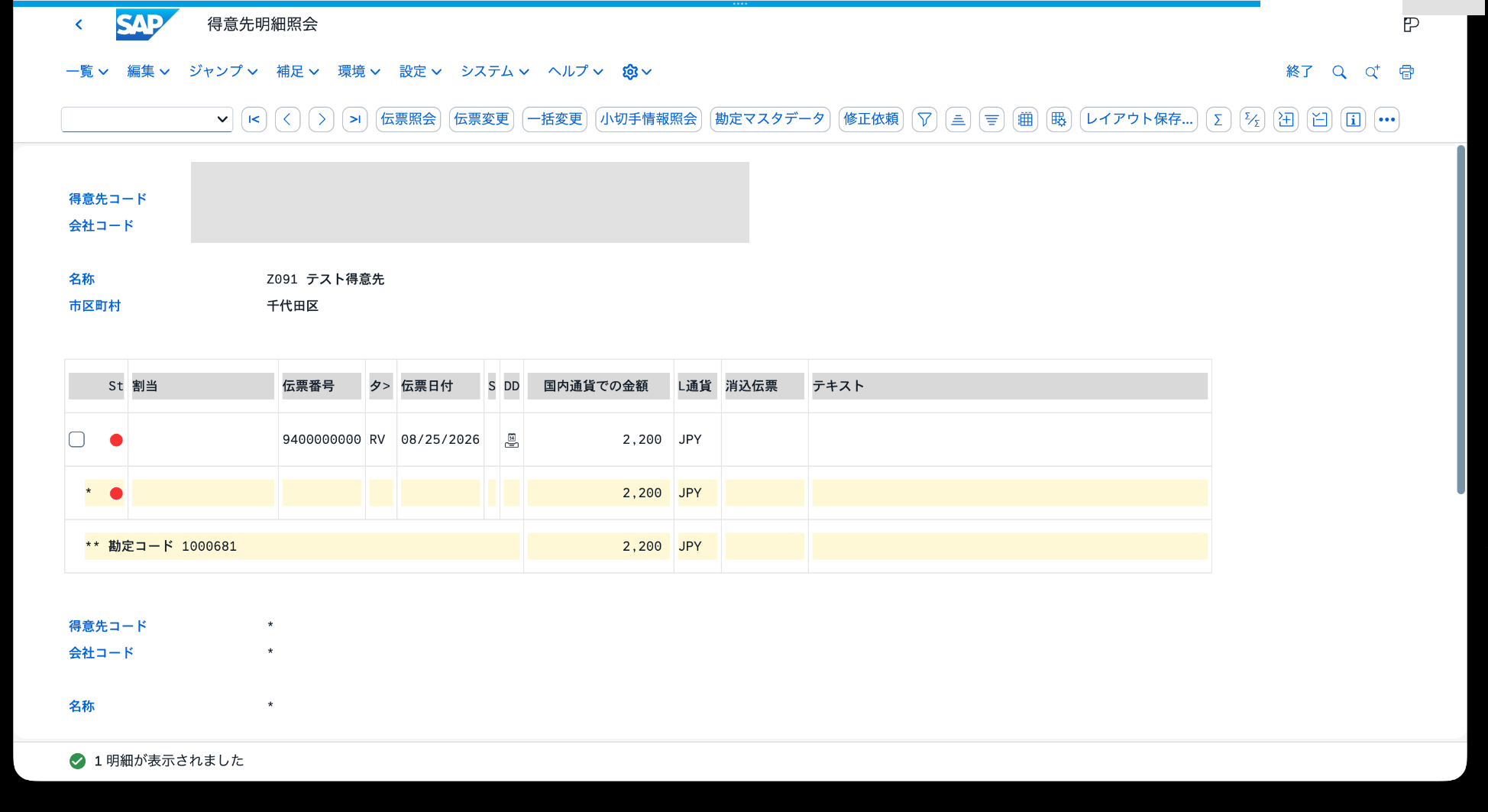Click the subtotal sigma icon
The width and height of the screenshot is (1488, 812).
click(x=1252, y=119)
